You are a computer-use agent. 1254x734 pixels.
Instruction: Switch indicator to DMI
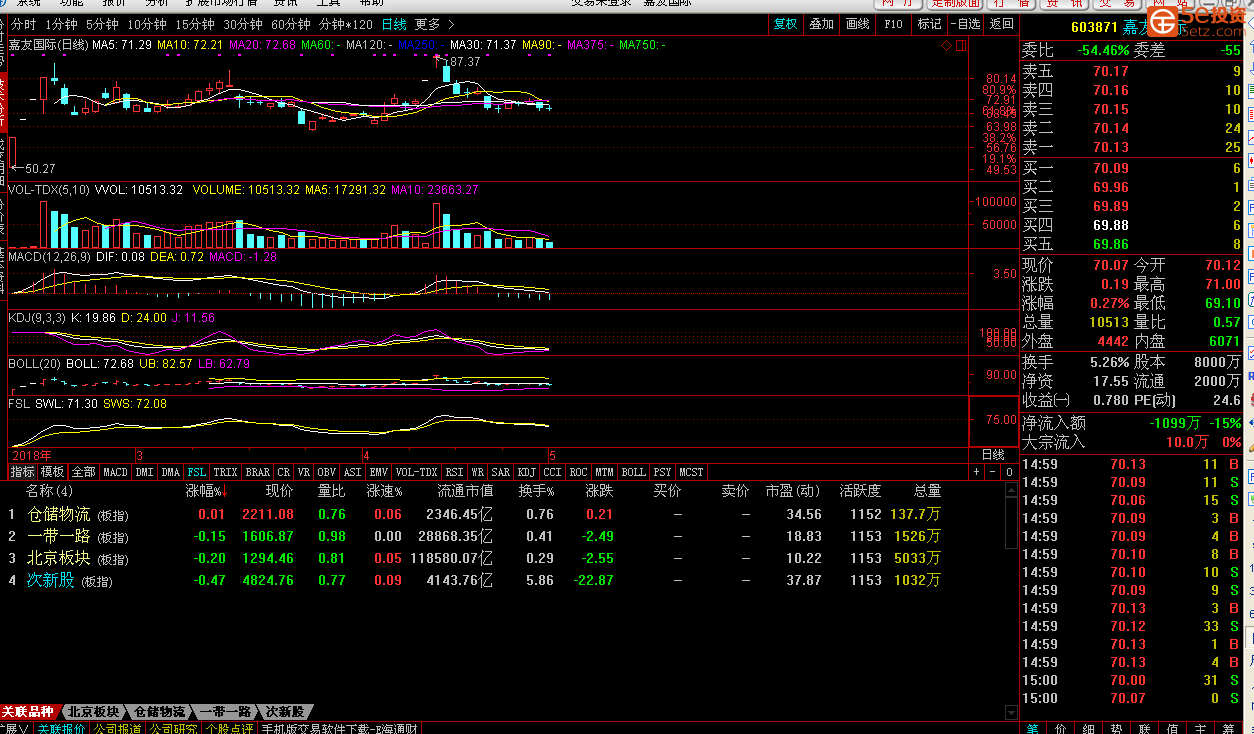point(145,472)
